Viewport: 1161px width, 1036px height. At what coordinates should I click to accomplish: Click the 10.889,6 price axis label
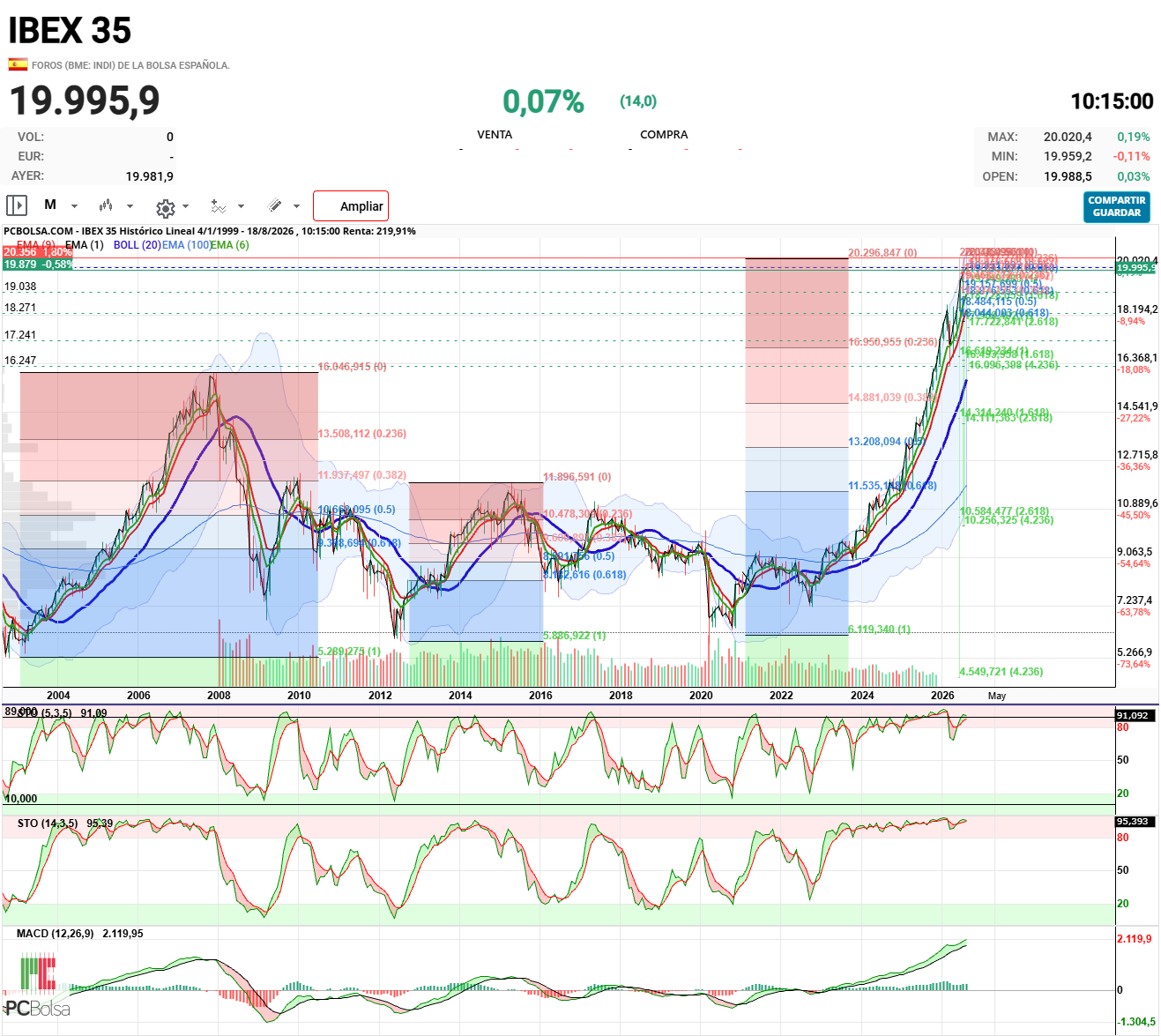(1137, 503)
